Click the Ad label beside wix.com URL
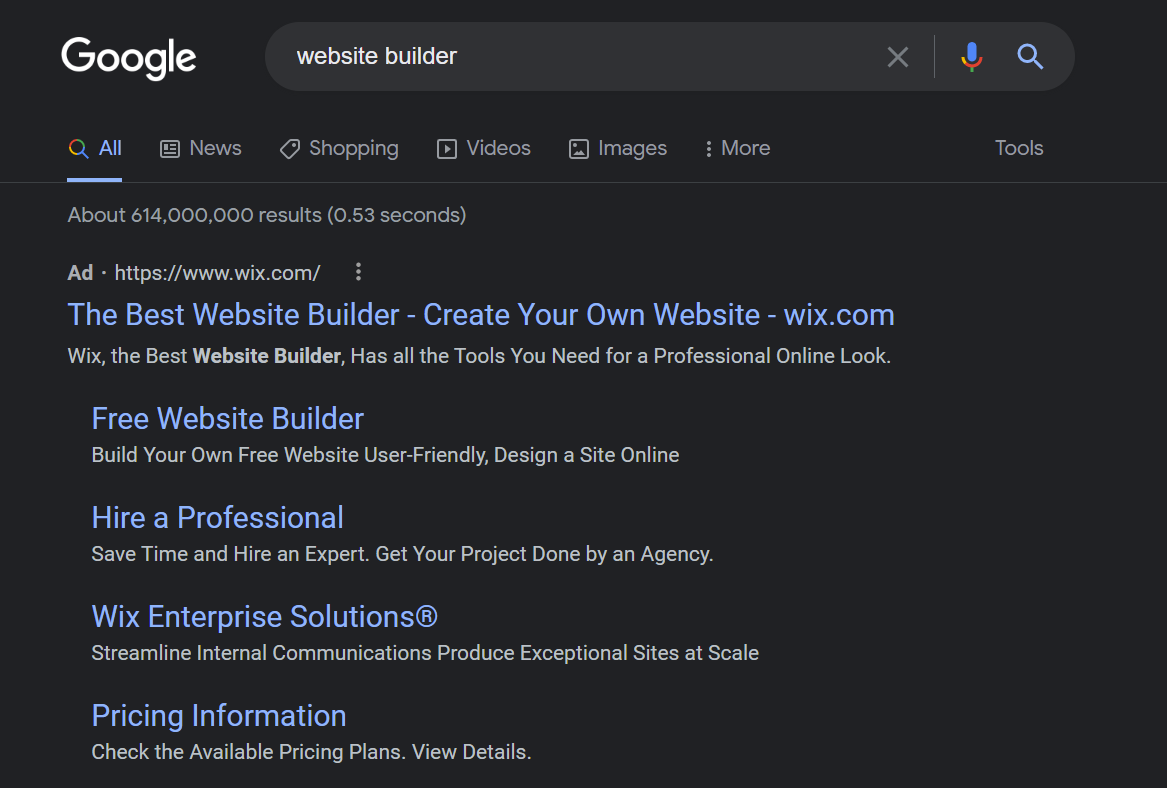The height and width of the screenshot is (788, 1167). click(x=80, y=273)
